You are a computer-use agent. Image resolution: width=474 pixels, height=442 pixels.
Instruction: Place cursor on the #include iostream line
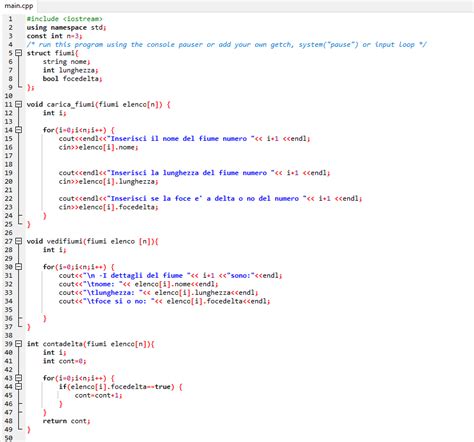(65, 19)
